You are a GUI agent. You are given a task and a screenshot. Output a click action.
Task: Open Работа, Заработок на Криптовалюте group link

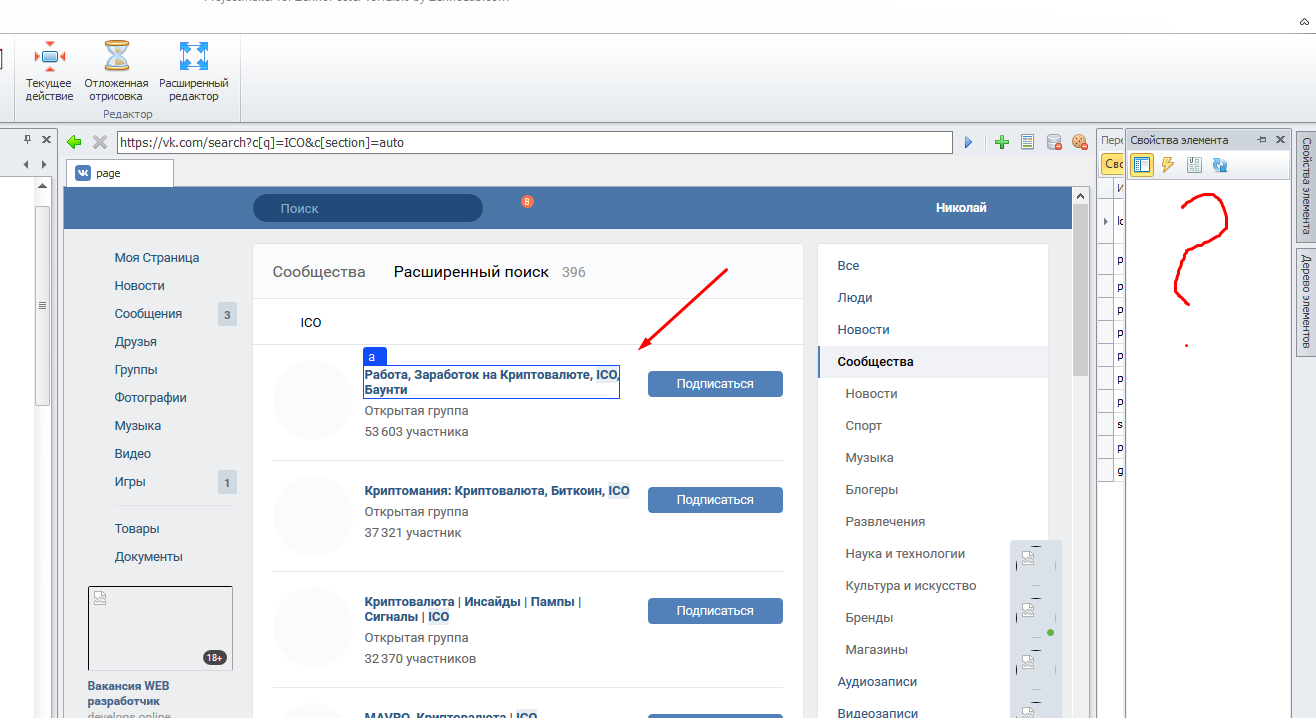492,382
